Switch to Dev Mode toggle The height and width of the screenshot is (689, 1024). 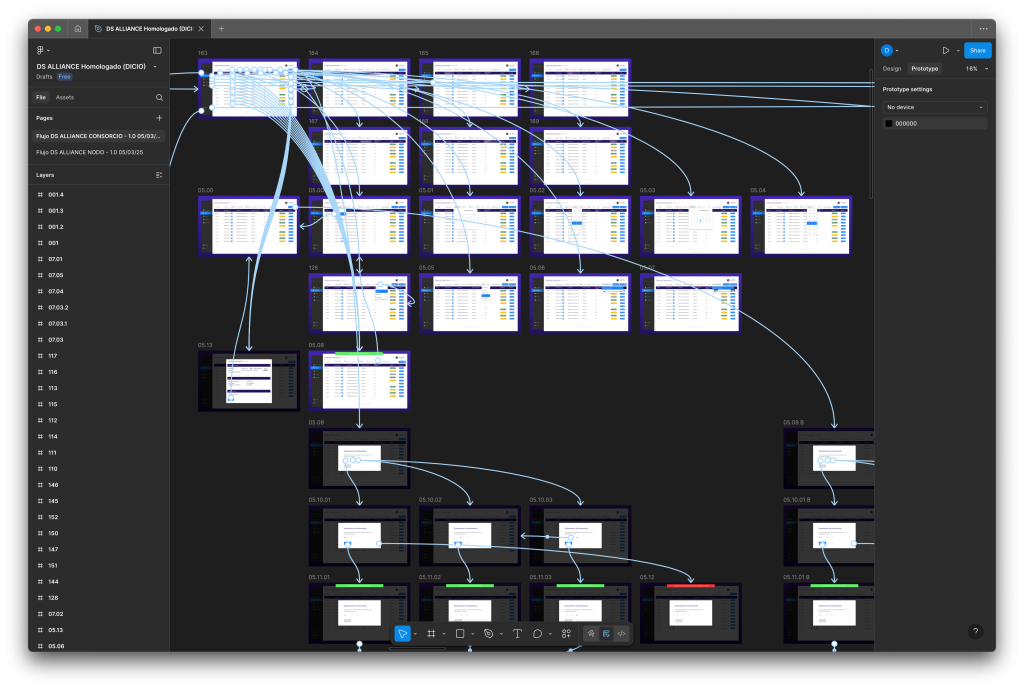(622, 633)
